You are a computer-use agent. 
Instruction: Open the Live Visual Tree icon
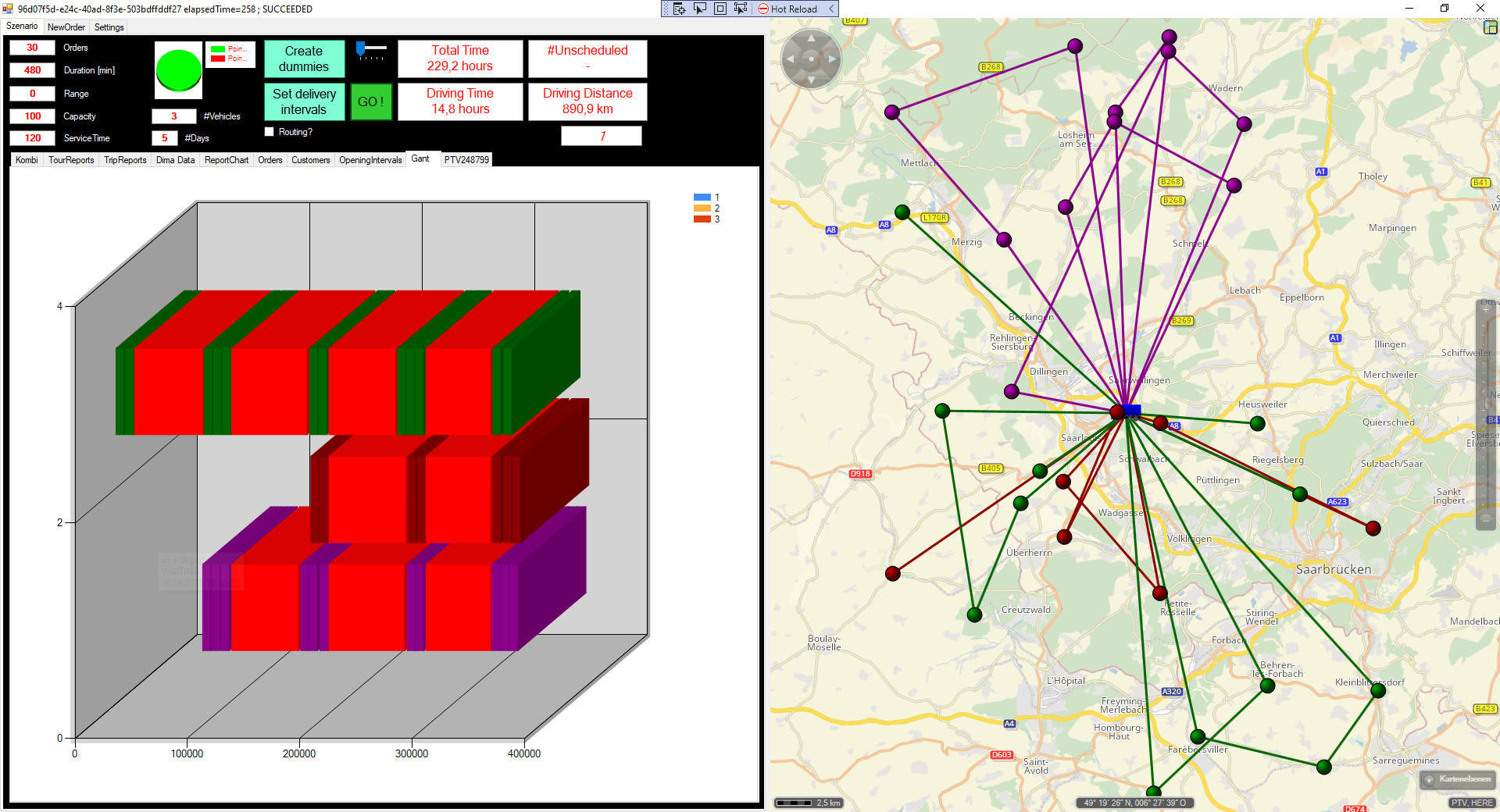(x=679, y=9)
